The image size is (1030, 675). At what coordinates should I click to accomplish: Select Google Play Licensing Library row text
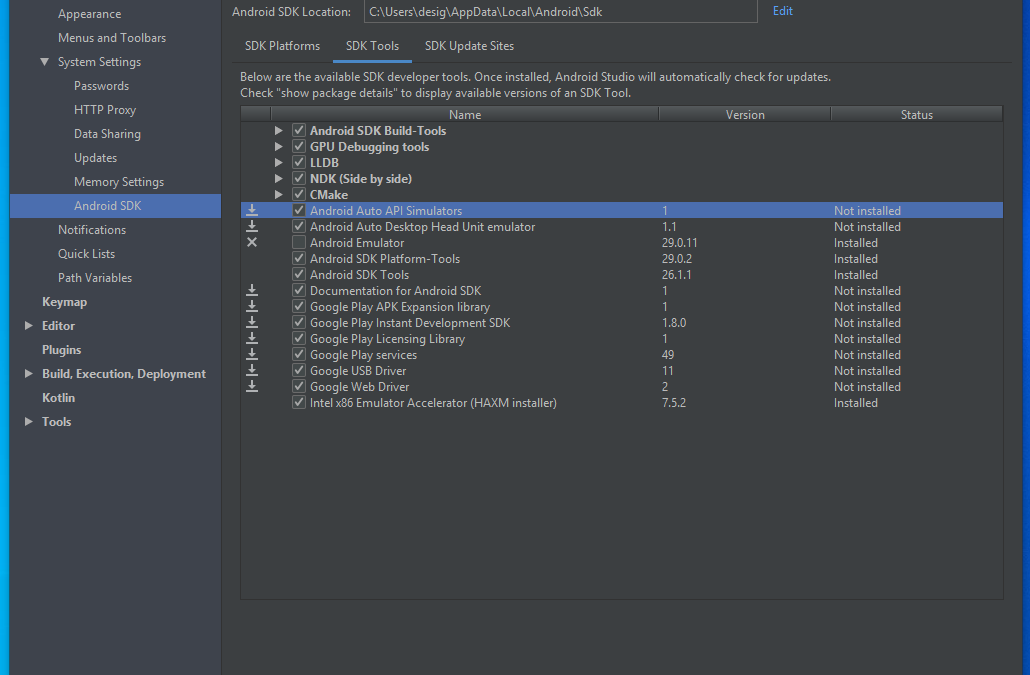tap(388, 339)
